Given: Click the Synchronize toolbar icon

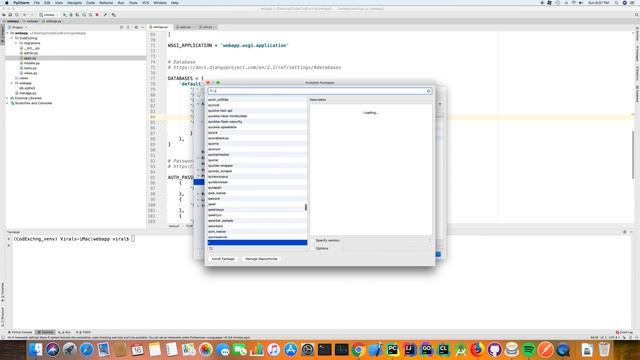Looking at the screenshot, I should [17, 15].
